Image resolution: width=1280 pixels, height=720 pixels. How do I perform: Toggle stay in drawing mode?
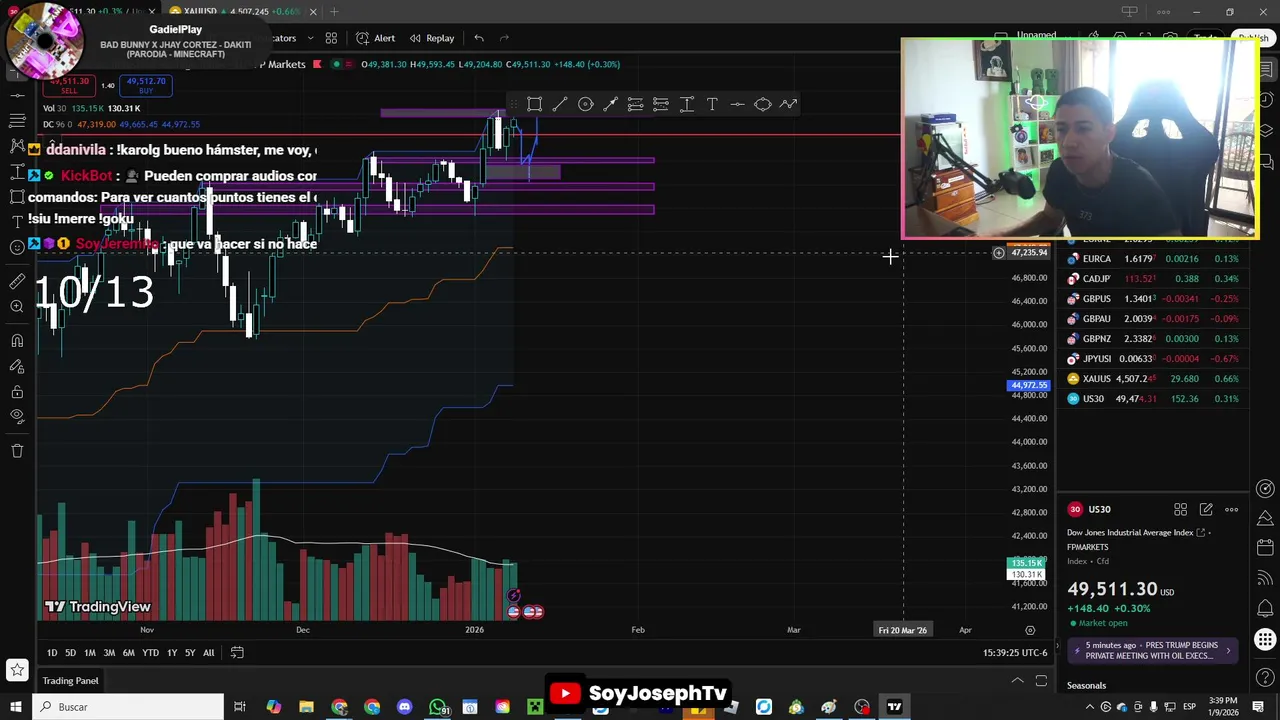point(17,367)
